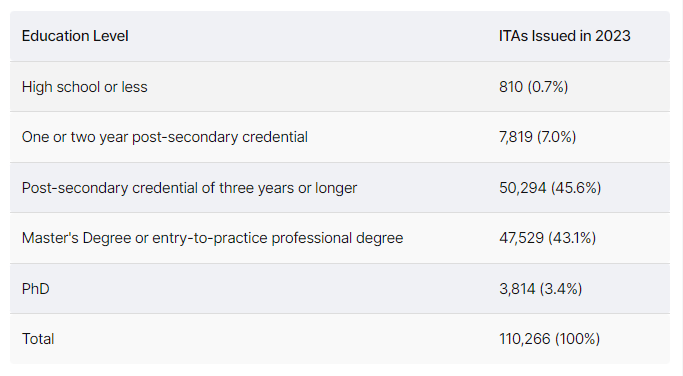Select the Total row label
The width and height of the screenshot is (683, 376).
click(38, 339)
